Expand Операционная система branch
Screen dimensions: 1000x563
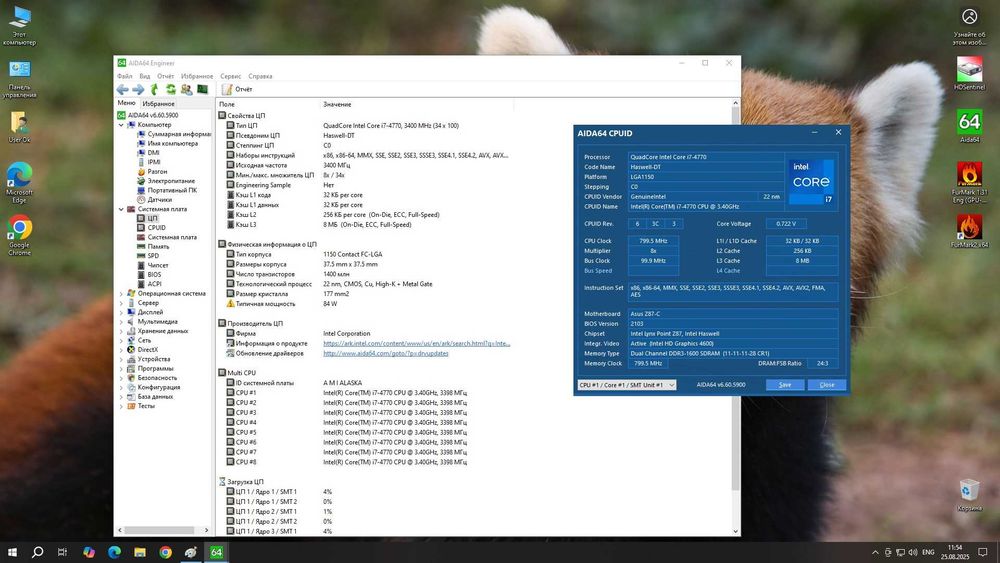[121, 293]
